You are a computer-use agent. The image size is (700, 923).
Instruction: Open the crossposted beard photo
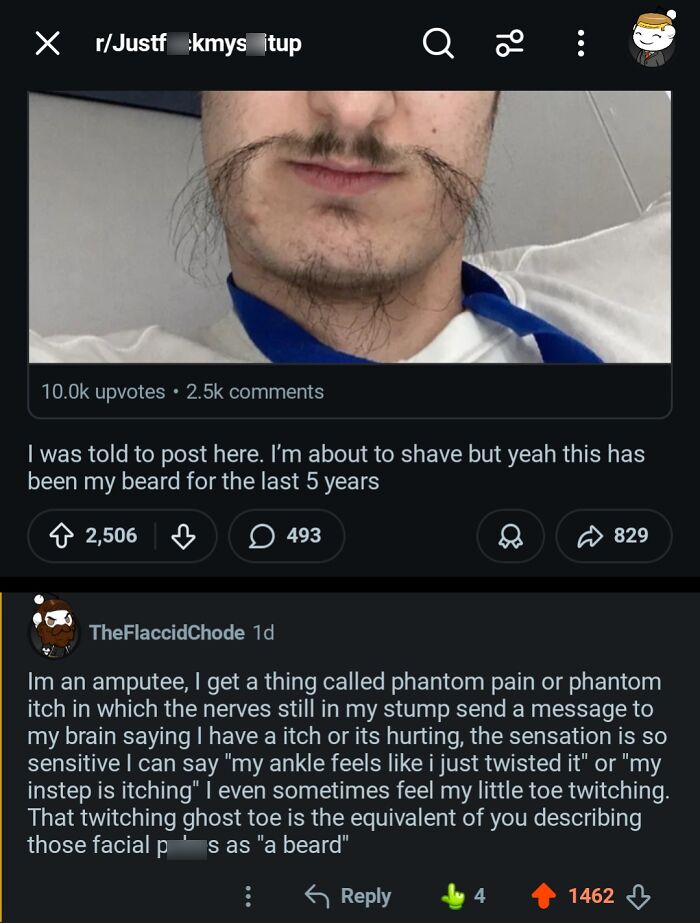[x=350, y=227]
